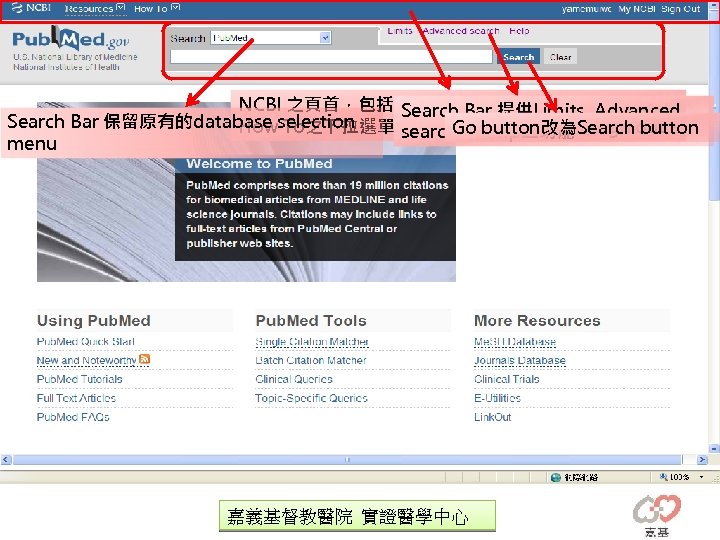Open Clinical Queries link
The height and width of the screenshot is (540, 720).
pyautogui.click(x=294, y=379)
